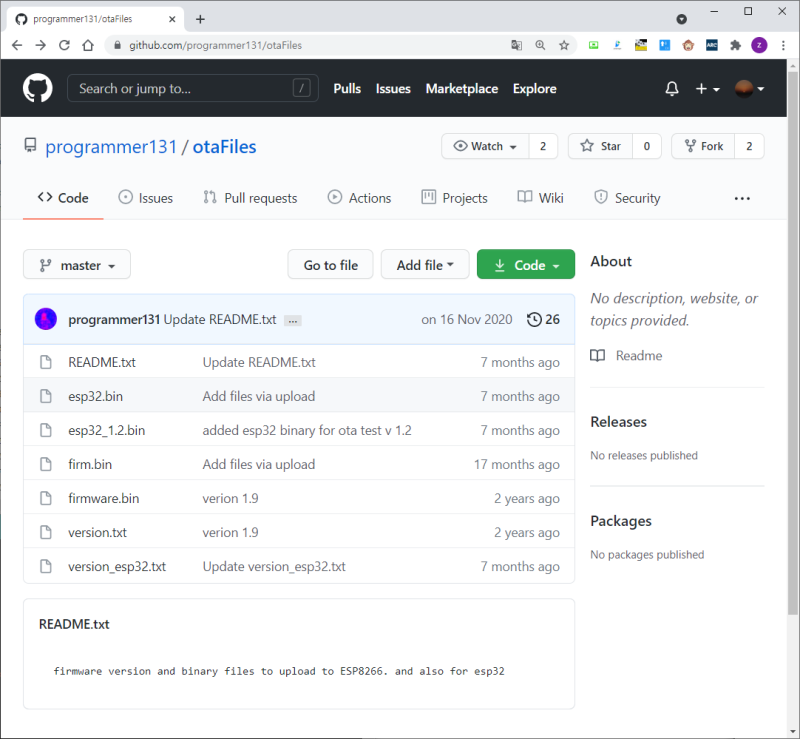Click the branch icon on the master button

48,264
